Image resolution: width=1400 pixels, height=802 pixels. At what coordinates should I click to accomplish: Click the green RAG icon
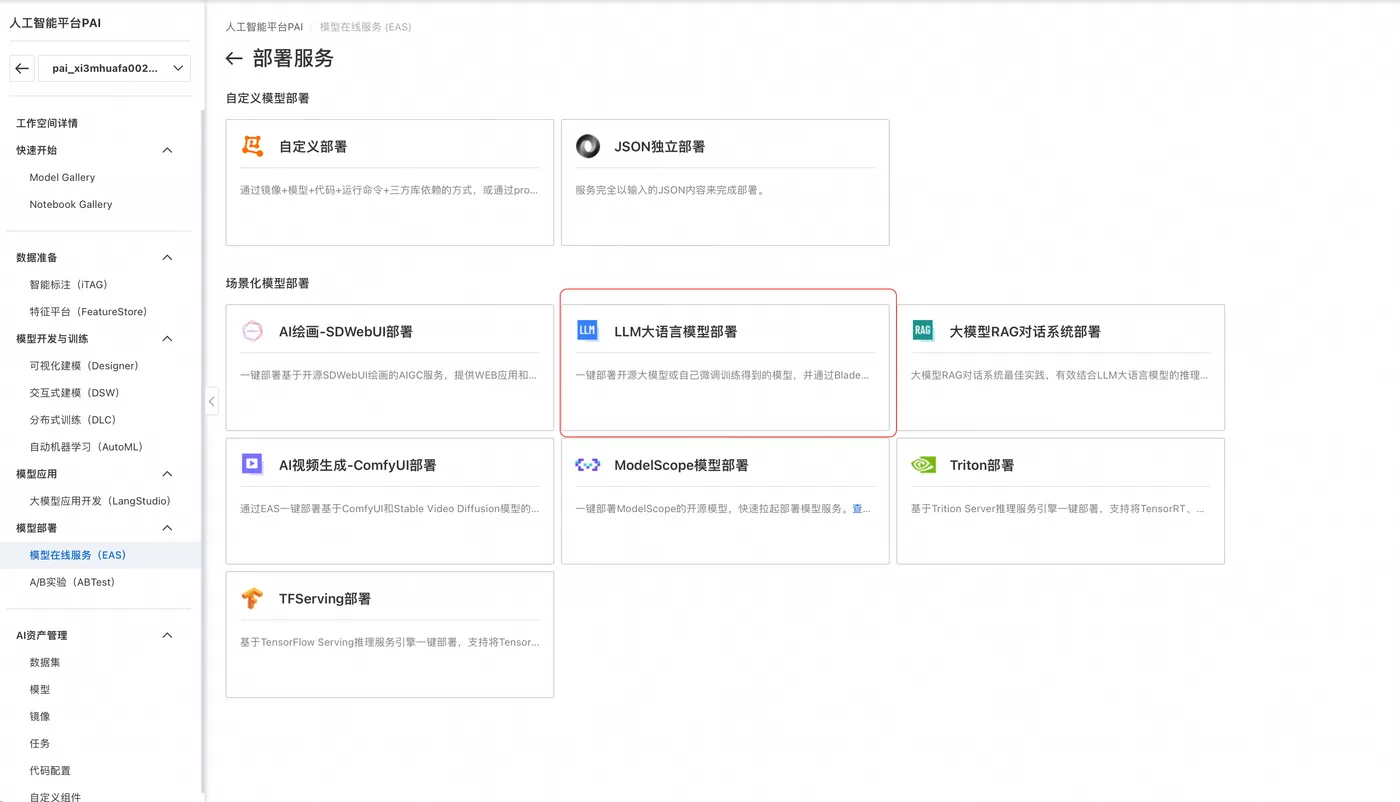pyautogui.click(x=923, y=331)
